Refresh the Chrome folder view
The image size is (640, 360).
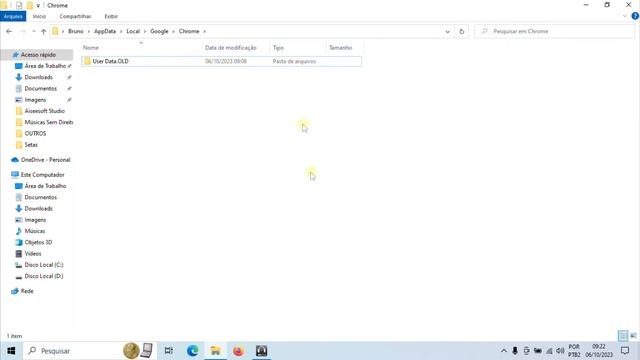click(x=462, y=31)
